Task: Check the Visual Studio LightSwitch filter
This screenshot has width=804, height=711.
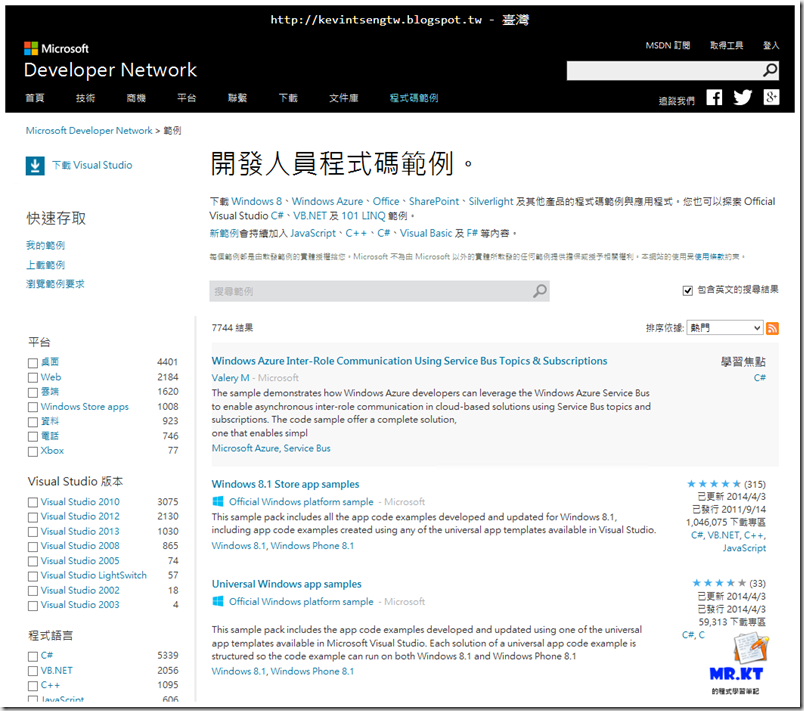Action: (x=33, y=576)
